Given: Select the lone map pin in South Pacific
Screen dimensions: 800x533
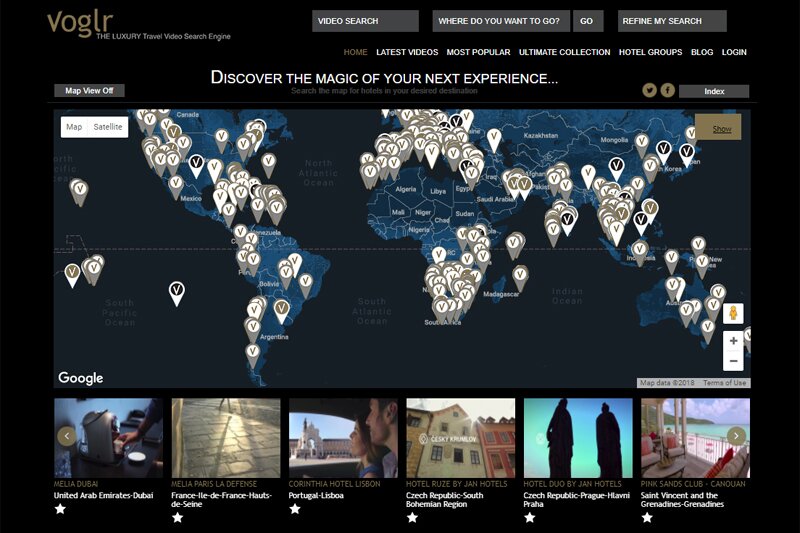Looking at the screenshot, I should pyautogui.click(x=177, y=293).
